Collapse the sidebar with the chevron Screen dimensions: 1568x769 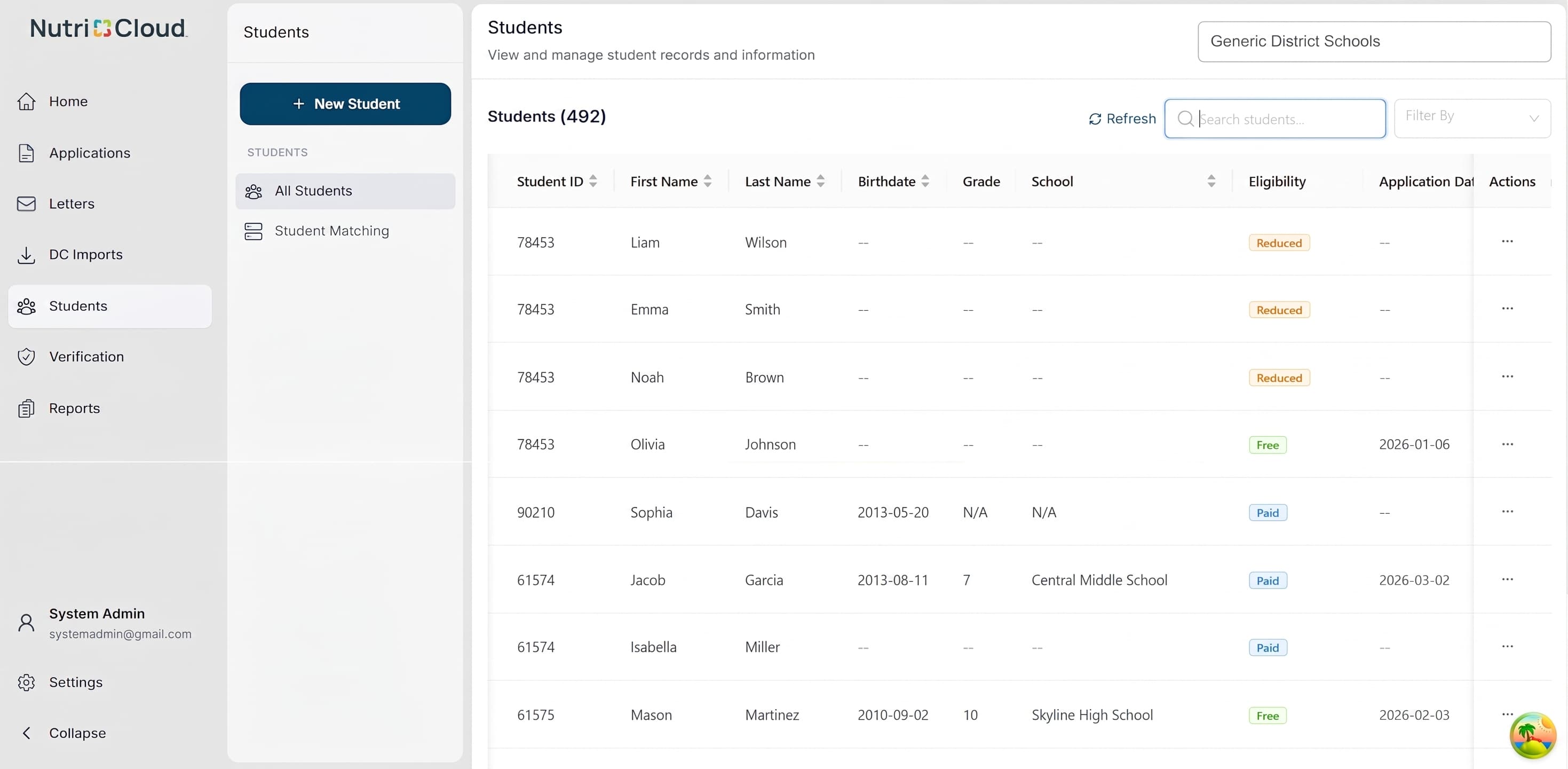pyautogui.click(x=26, y=733)
